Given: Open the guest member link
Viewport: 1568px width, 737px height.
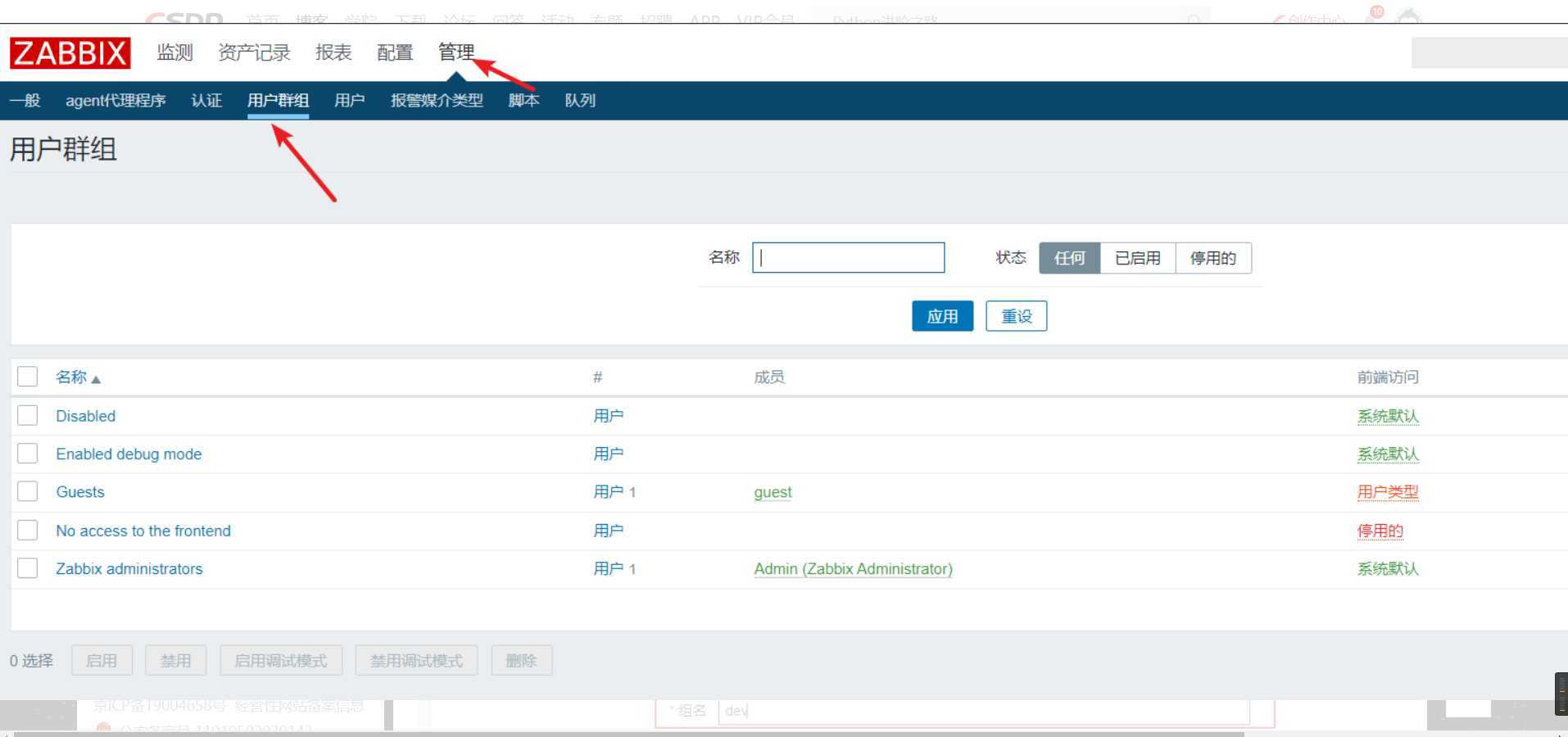Looking at the screenshot, I should coord(773,492).
